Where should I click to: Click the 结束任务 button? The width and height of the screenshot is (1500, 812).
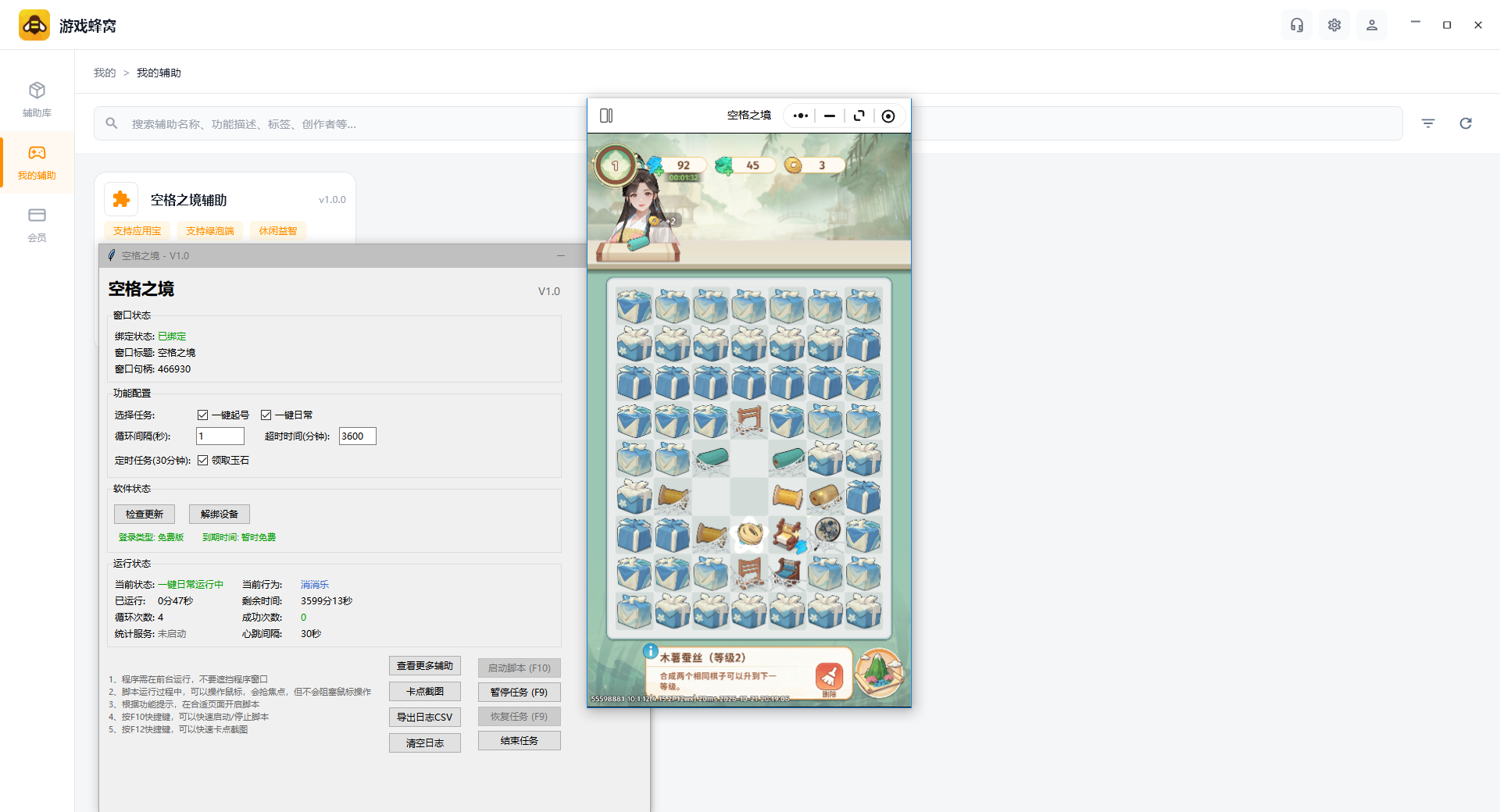pos(520,740)
